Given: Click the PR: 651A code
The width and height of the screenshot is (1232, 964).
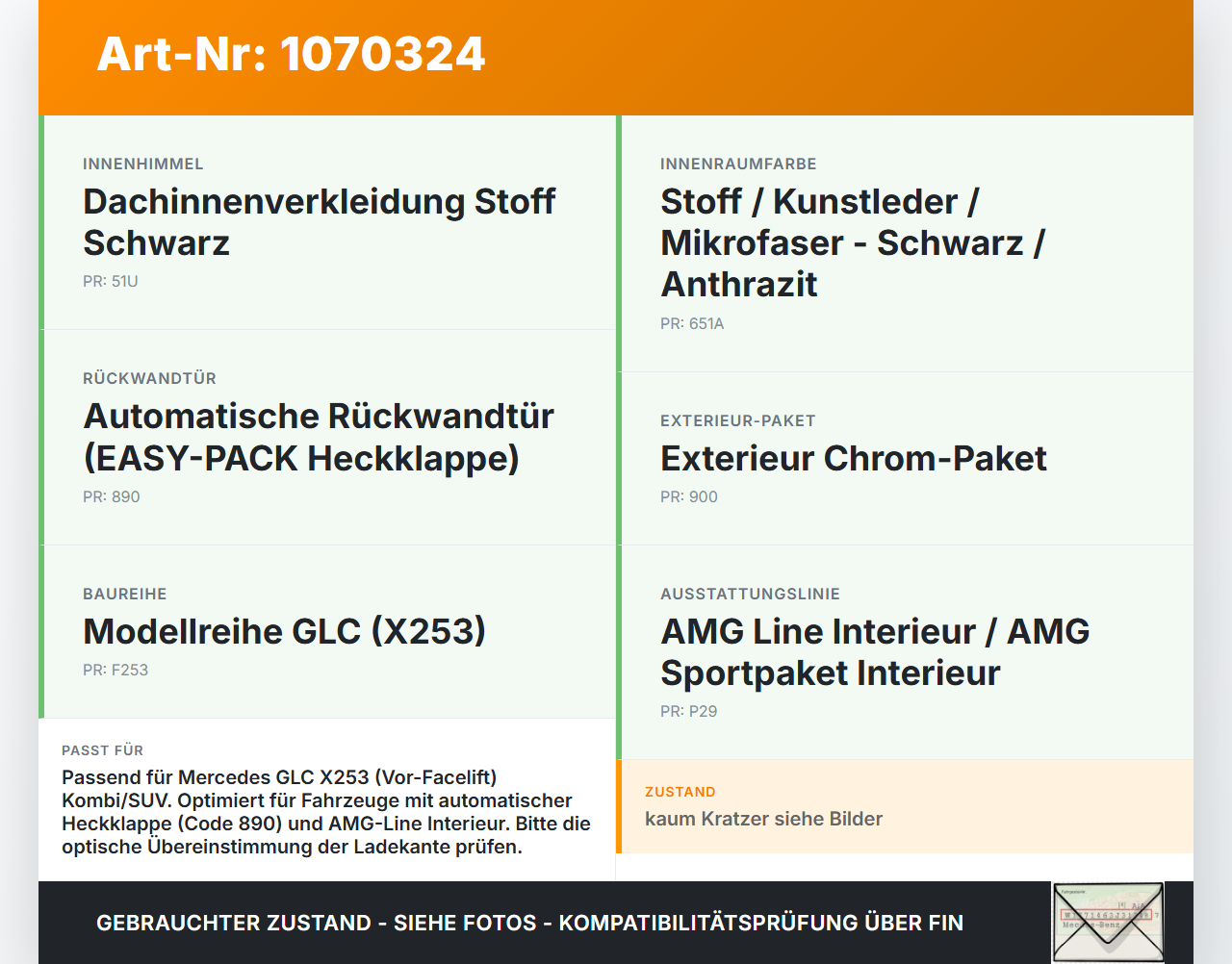Looking at the screenshot, I should (692, 324).
